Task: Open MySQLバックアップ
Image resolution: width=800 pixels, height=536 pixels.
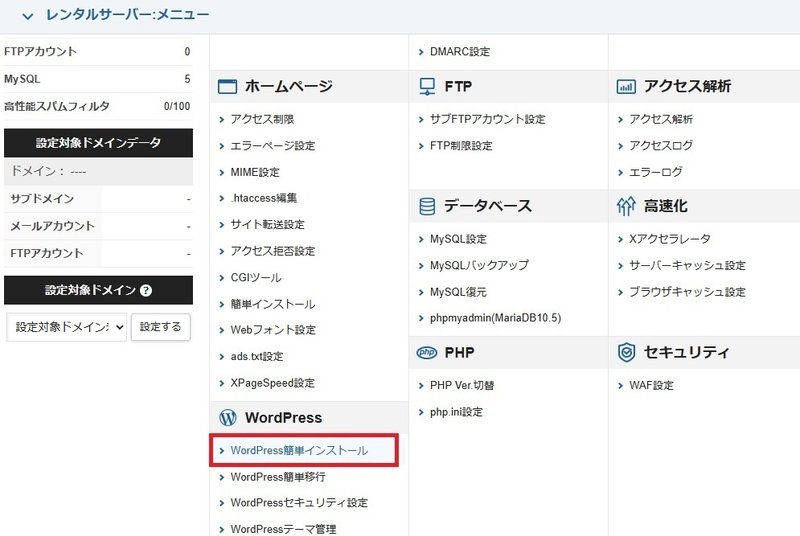Action: click(x=479, y=265)
